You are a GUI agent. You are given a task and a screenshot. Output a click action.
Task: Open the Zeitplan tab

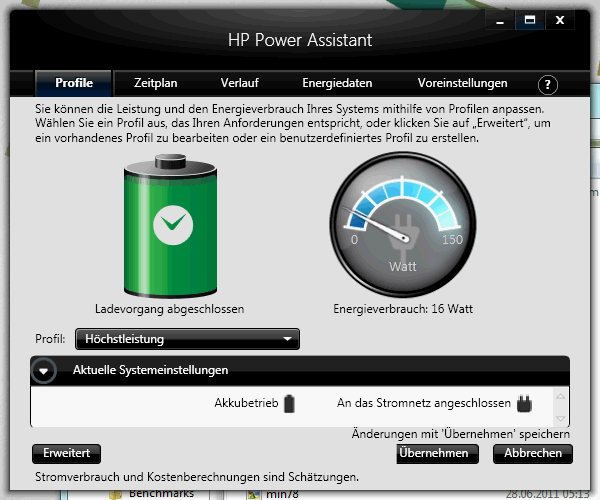pyautogui.click(x=156, y=83)
